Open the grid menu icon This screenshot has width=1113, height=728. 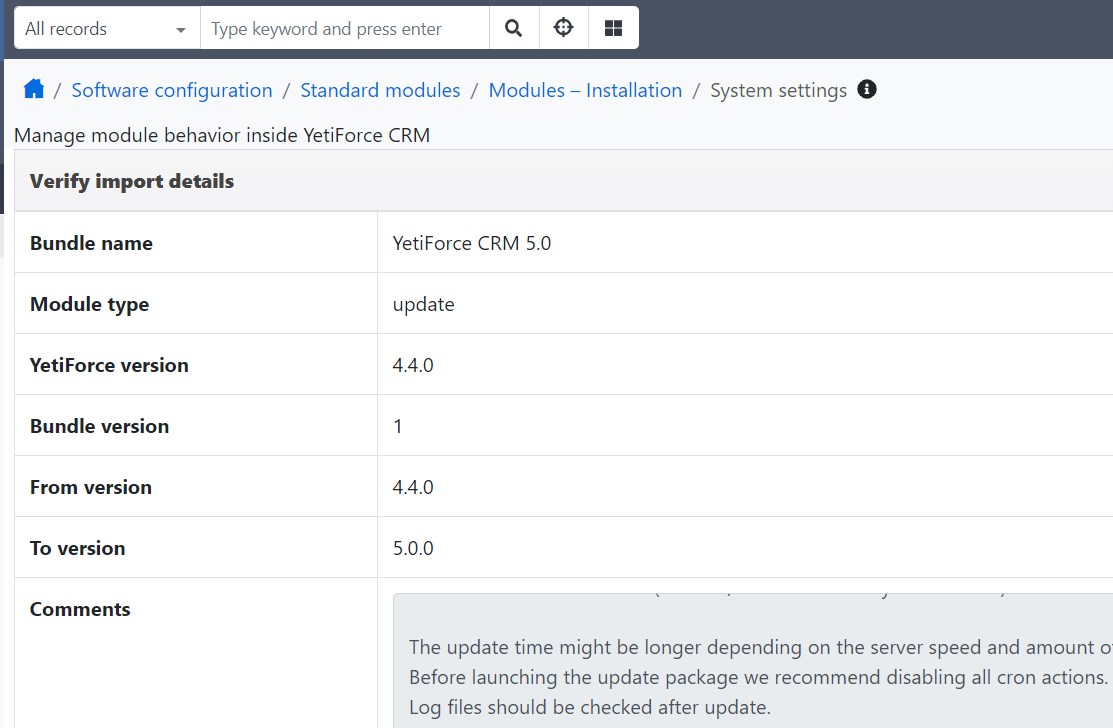pyautogui.click(x=613, y=28)
